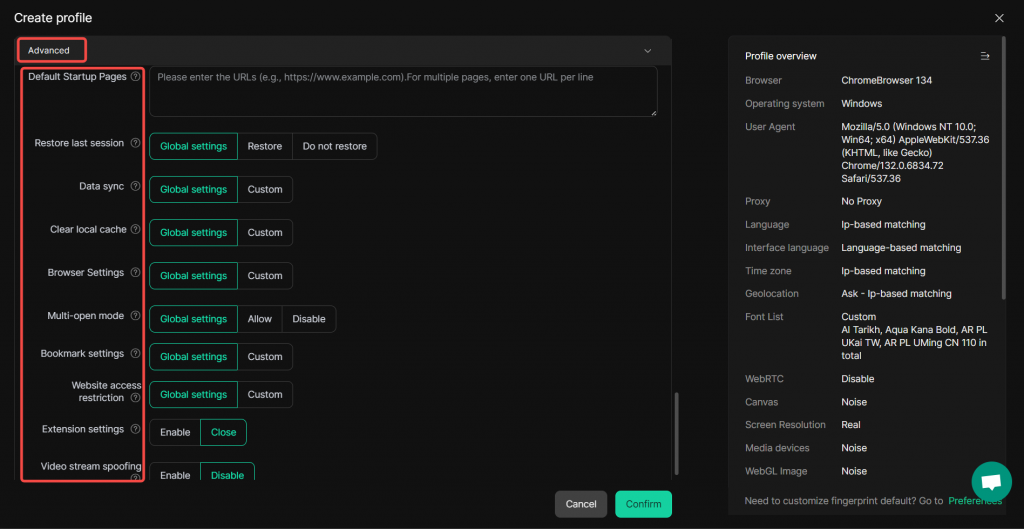Click the Browser Settings help icon
The image size is (1024, 529).
[x=135, y=273]
